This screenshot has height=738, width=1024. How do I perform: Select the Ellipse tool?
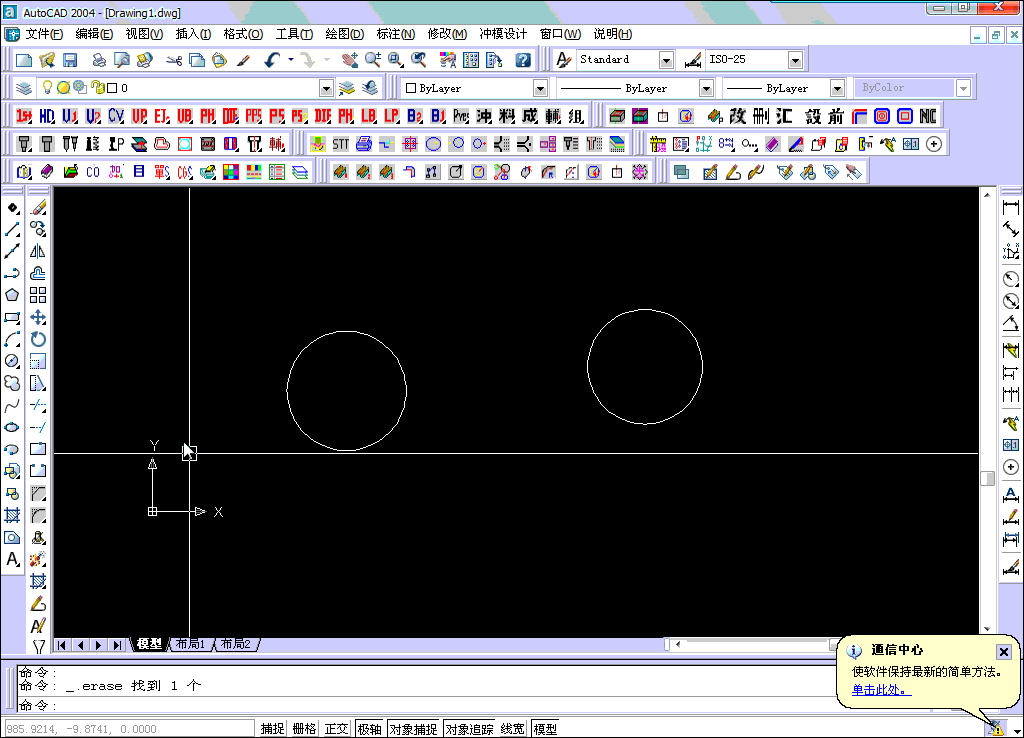click(12, 427)
